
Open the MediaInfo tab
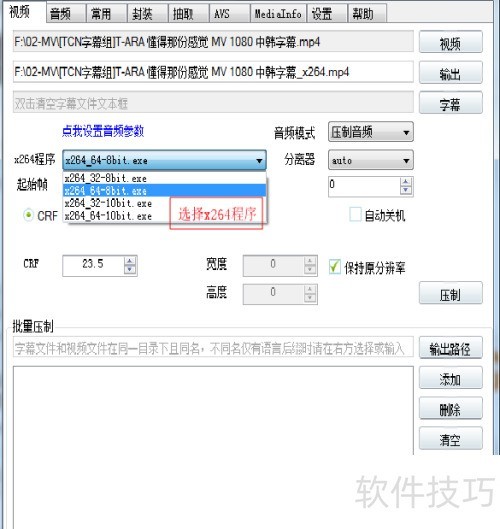278,14
